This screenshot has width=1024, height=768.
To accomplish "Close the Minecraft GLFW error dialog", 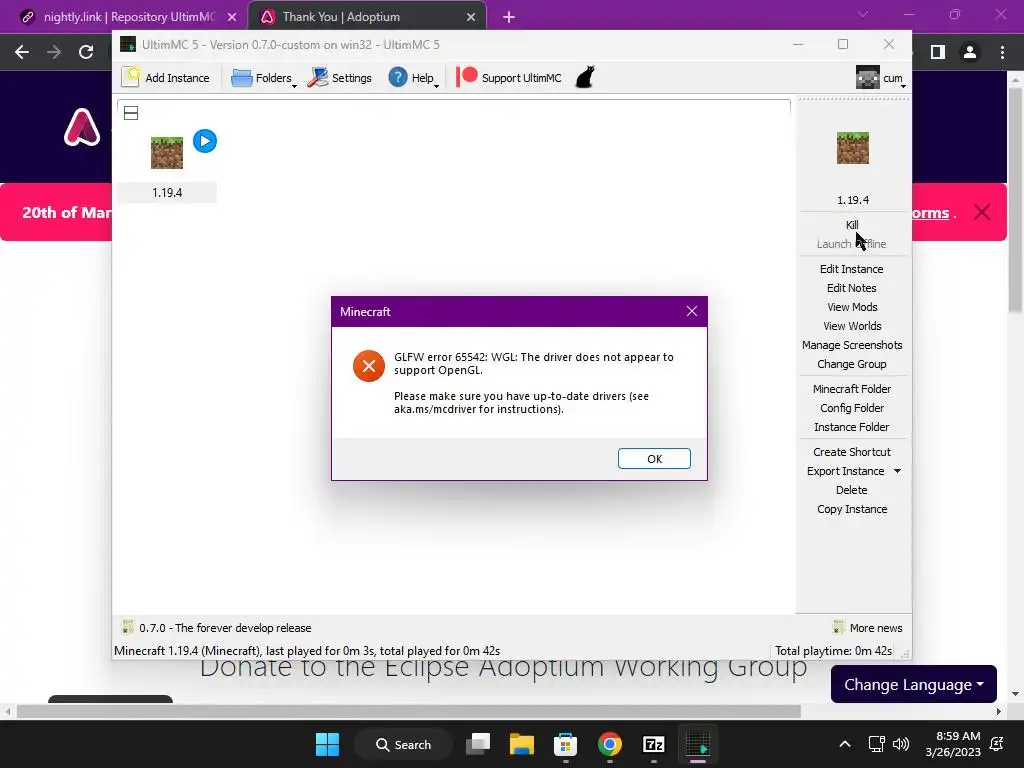I will tap(692, 312).
